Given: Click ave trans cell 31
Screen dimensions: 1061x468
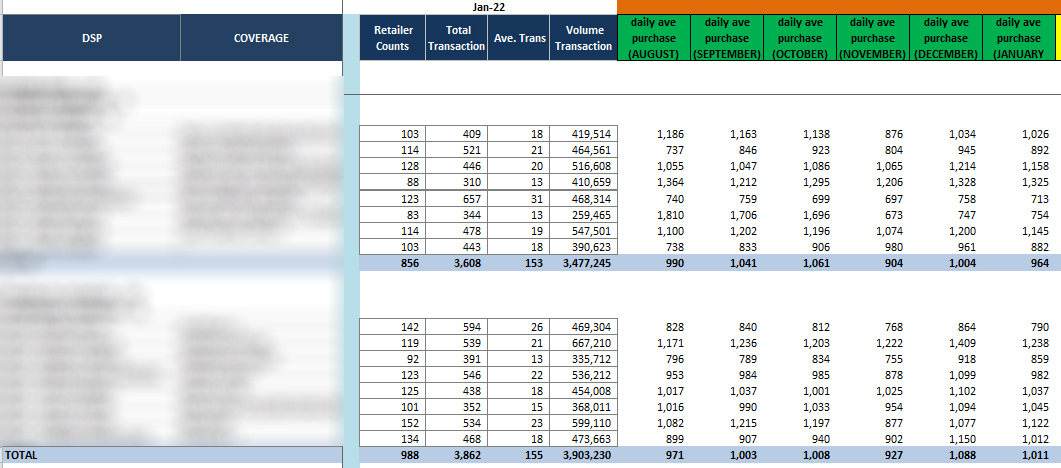Looking at the screenshot, I should pos(518,199).
